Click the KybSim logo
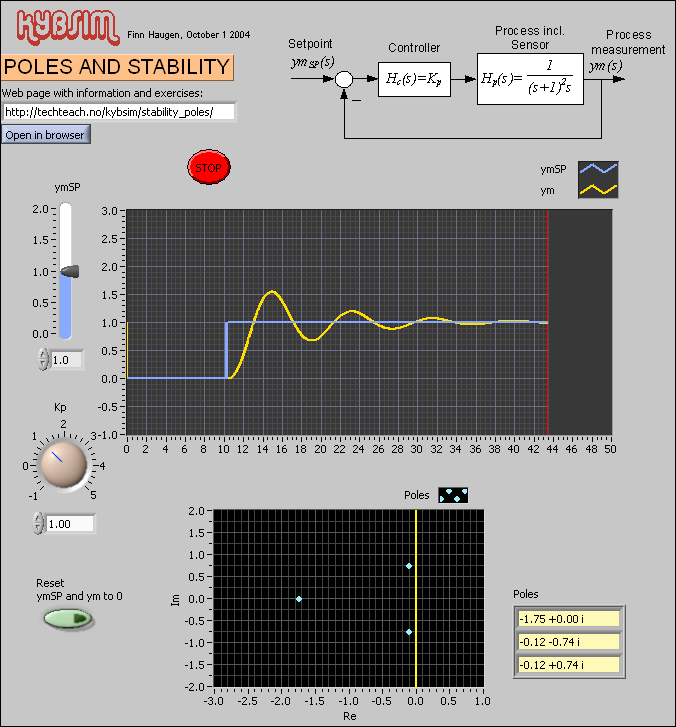This screenshot has width=676, height=727. pos(60,25)
